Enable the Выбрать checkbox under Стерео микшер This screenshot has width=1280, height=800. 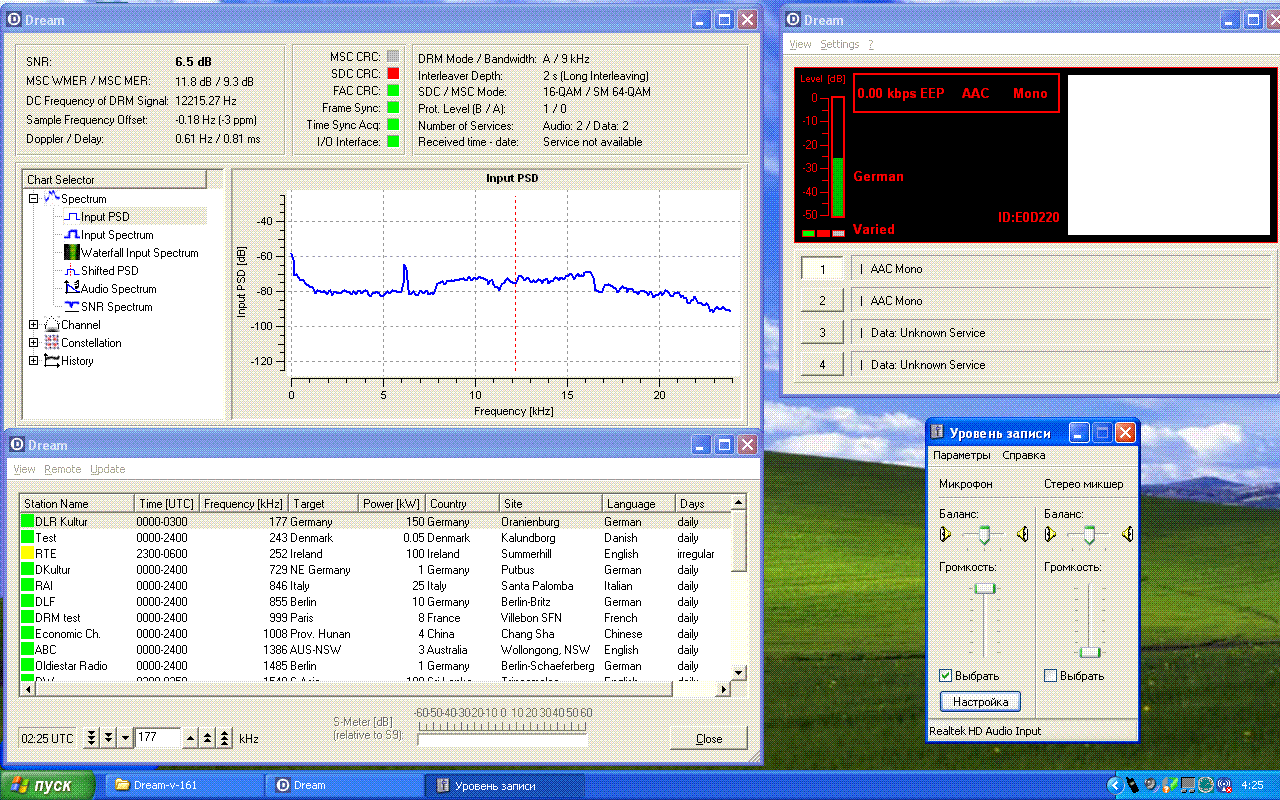tap(1051, 676)
